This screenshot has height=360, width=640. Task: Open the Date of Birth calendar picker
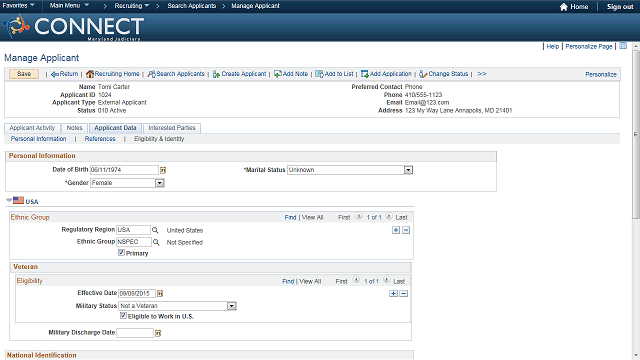click(163, 170)
